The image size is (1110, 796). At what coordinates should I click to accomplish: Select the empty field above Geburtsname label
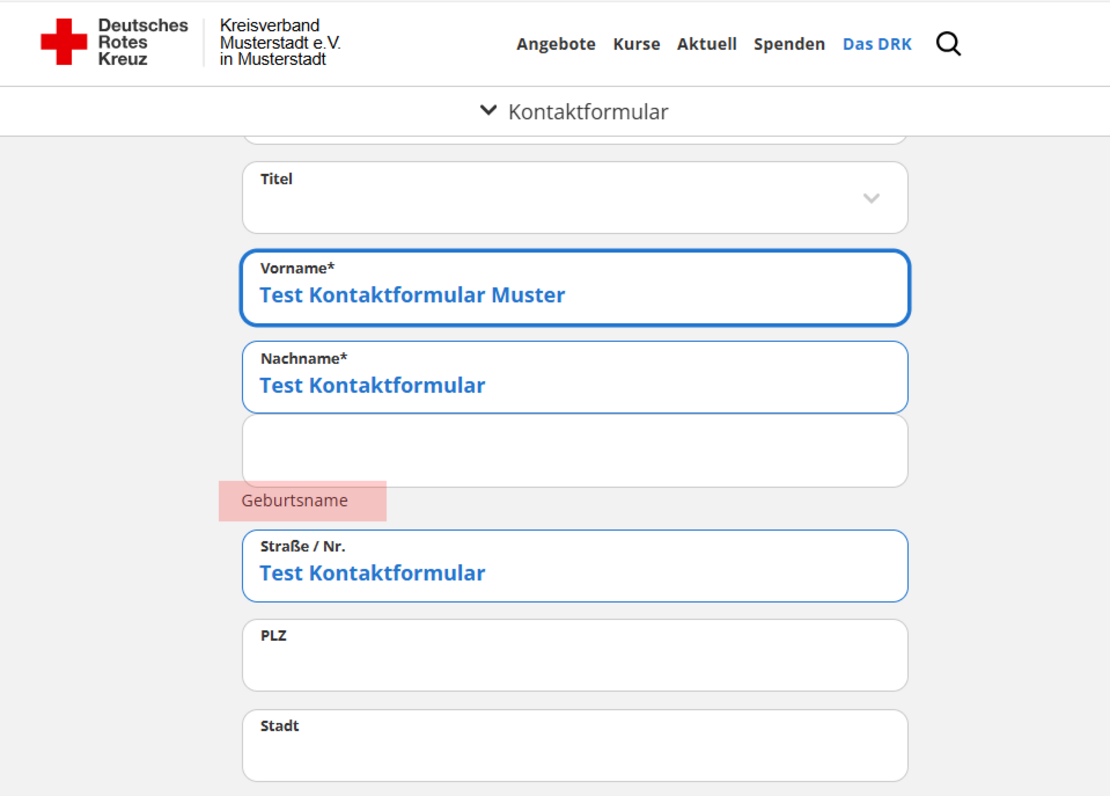(575, 451)
